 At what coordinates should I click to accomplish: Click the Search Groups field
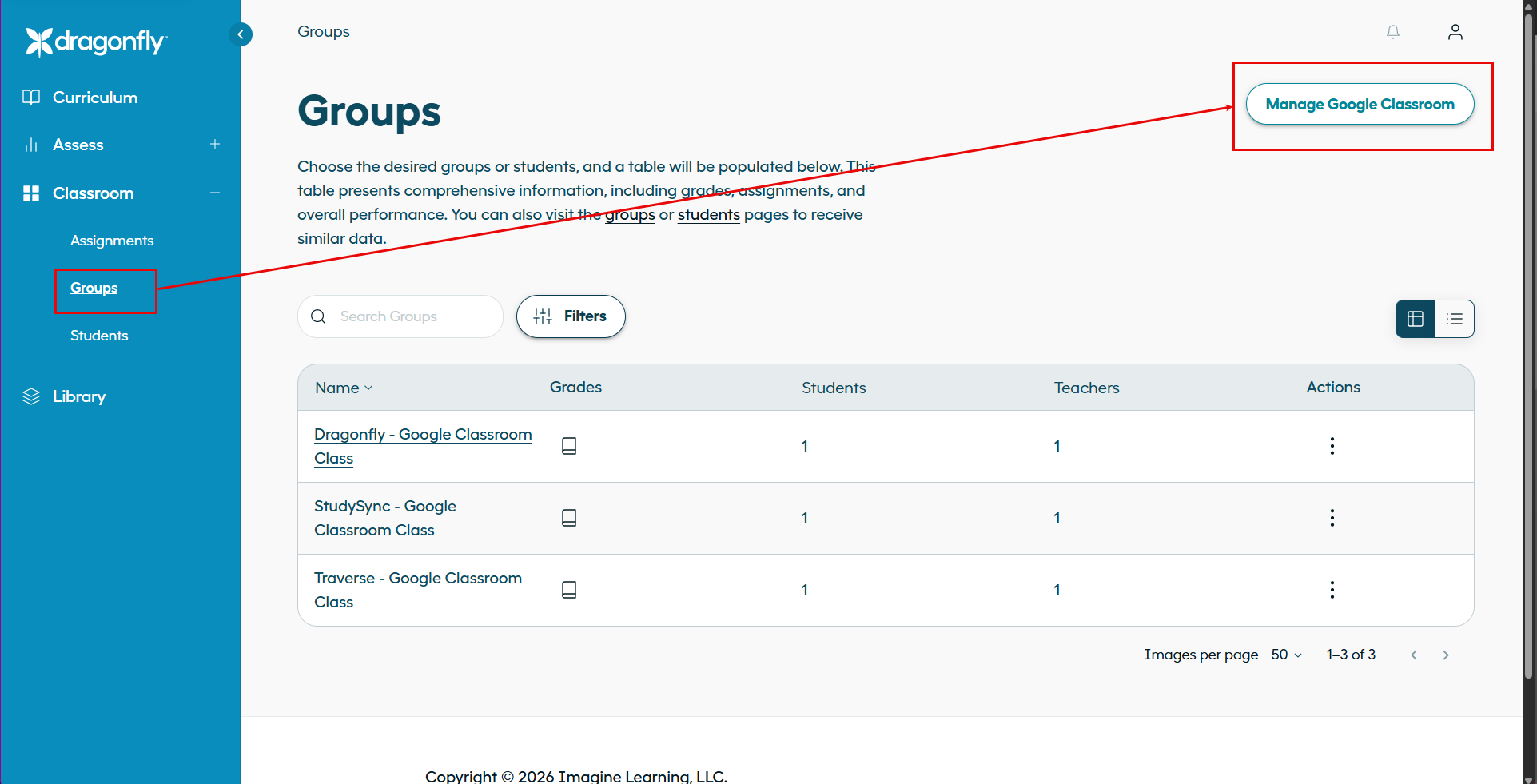click(400, 316)
